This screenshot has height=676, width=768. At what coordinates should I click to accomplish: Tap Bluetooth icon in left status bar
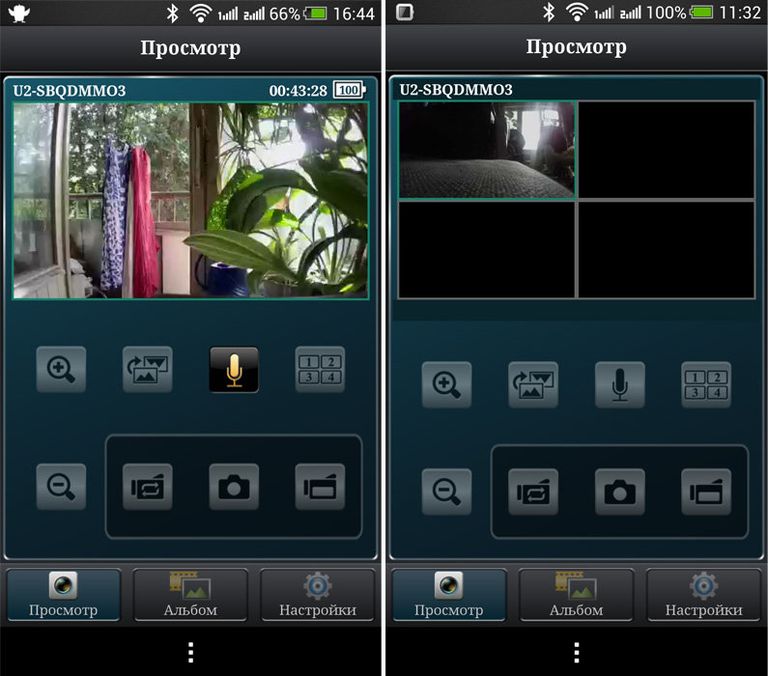coord(172,13)
